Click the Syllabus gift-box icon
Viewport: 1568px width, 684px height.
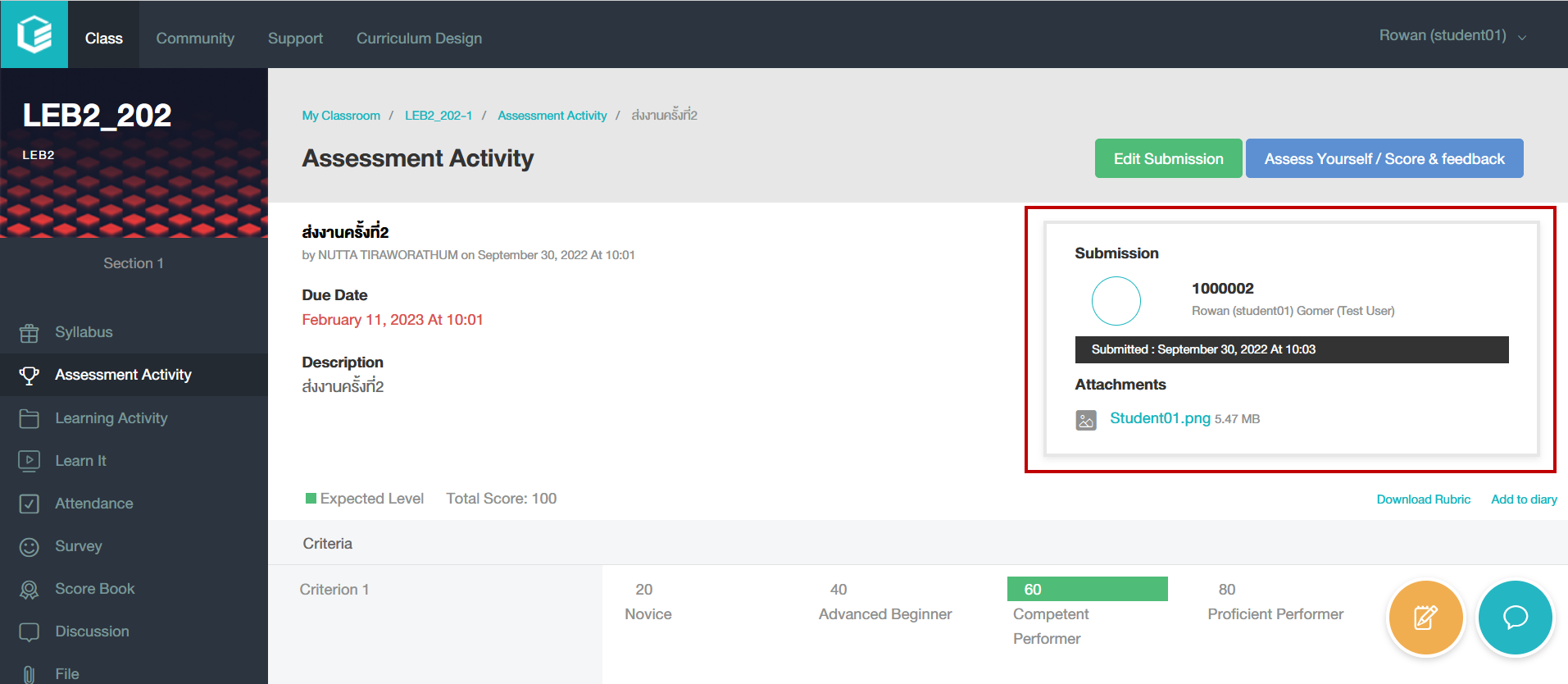[29, 333]
